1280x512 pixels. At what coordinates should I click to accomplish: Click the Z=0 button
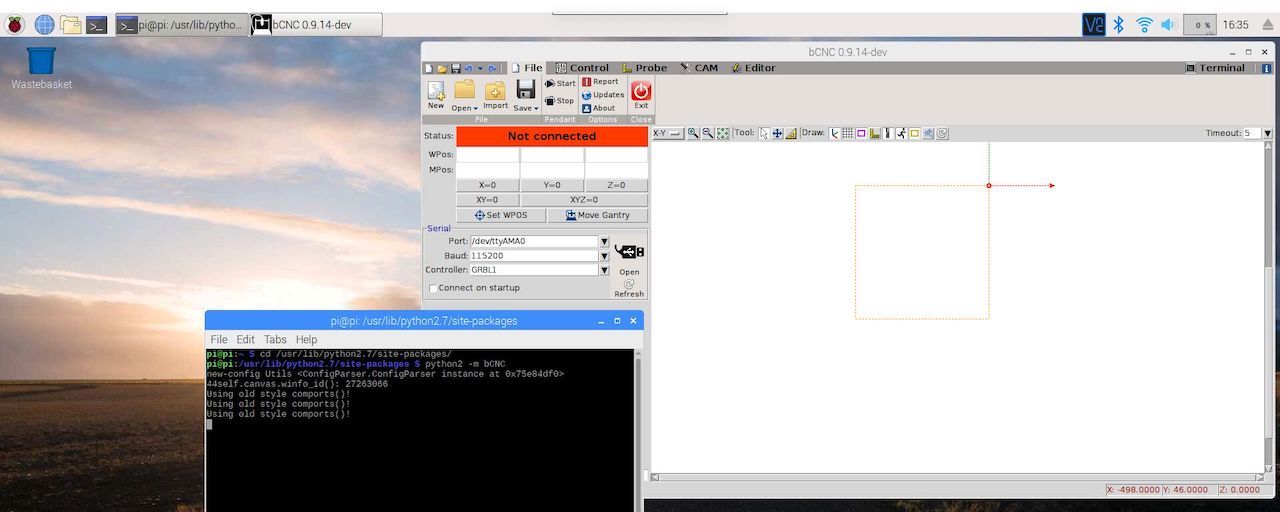pyautogui.click(x=616, y=185)
